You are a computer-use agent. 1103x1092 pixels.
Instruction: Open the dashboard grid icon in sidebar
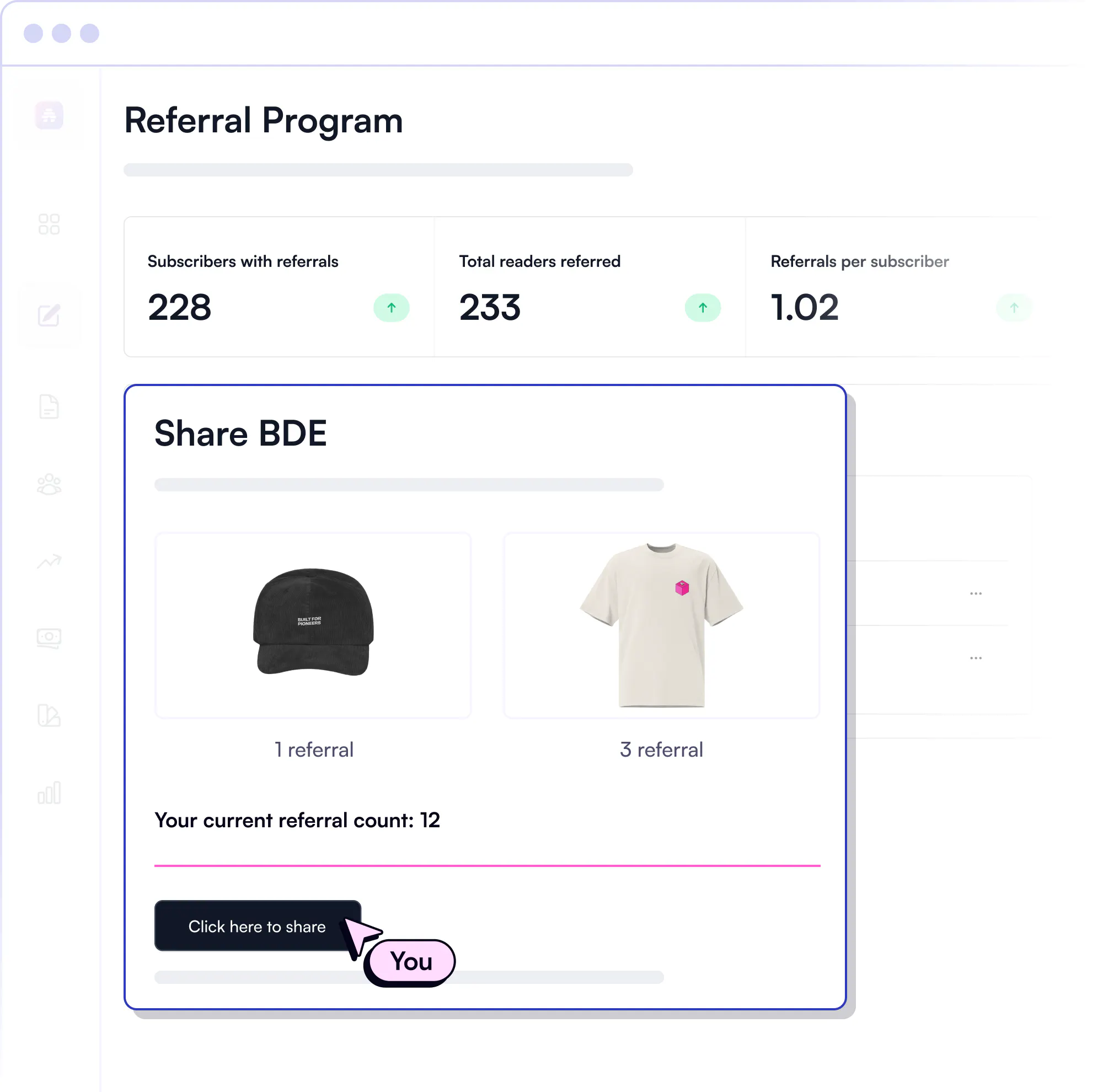click(49, 224)
